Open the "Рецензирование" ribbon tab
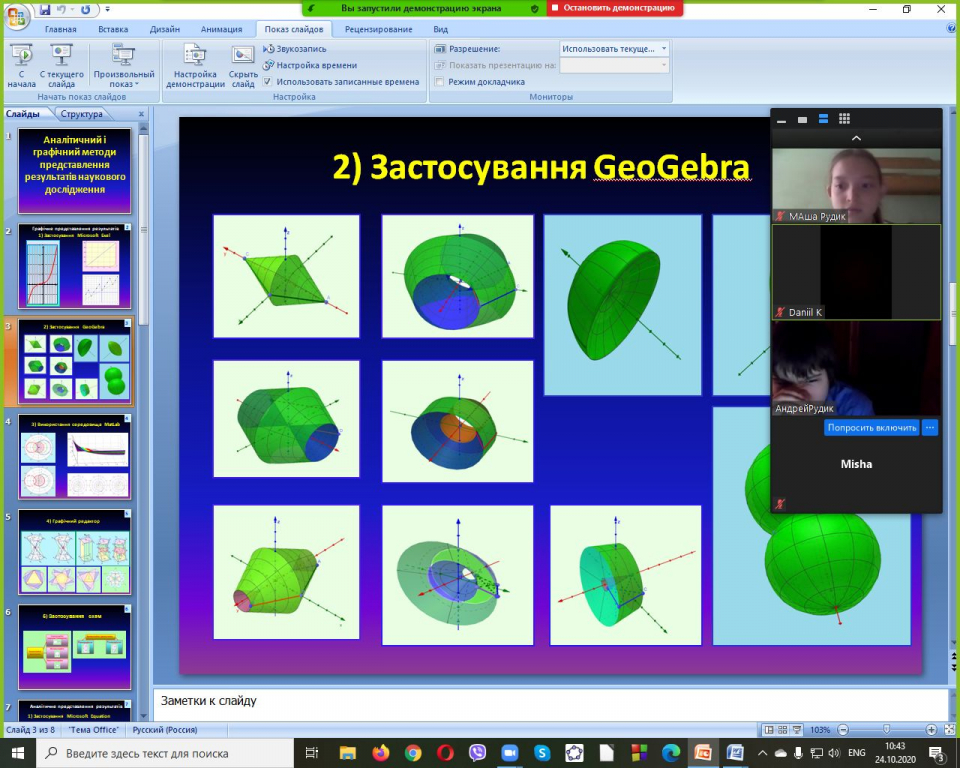 378,29
